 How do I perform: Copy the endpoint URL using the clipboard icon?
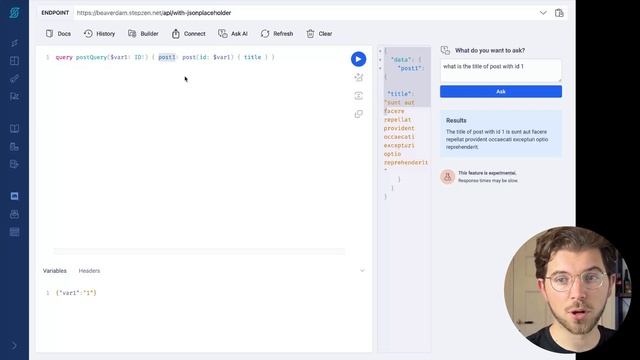coord(559,13)
